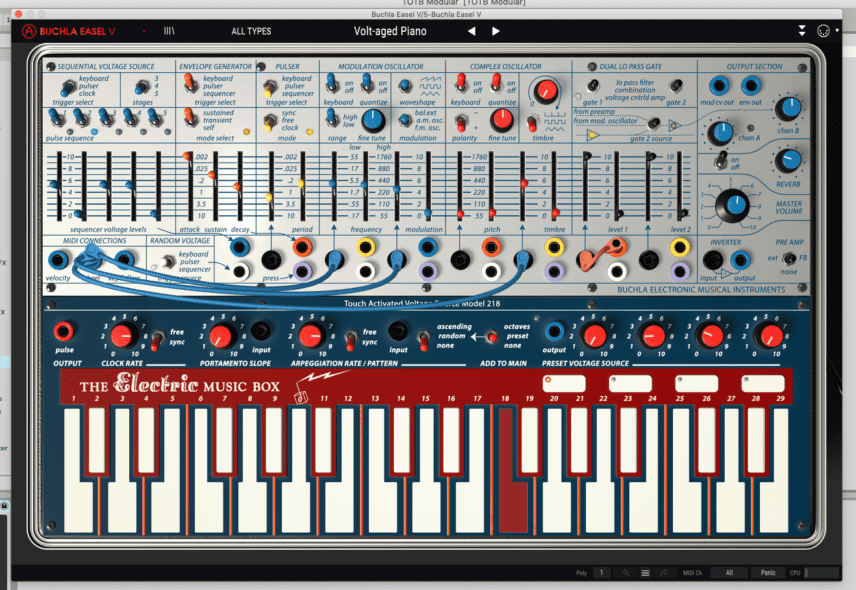This screenshot has width=856, height=590.
Task: Click the Pulser period slider
Action: [x=301, y=186]
